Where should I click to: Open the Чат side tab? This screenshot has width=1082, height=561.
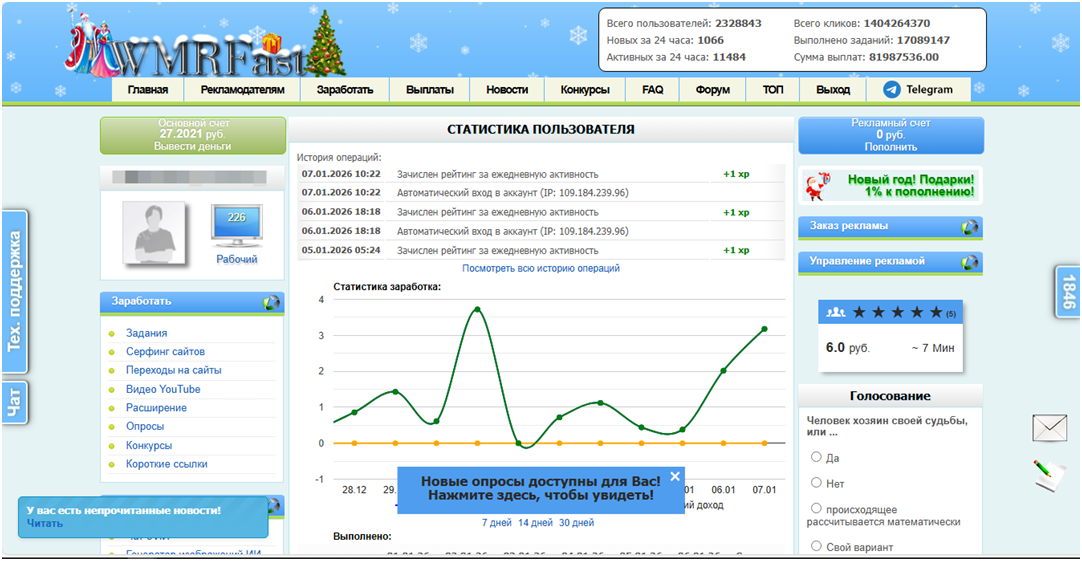14,402
